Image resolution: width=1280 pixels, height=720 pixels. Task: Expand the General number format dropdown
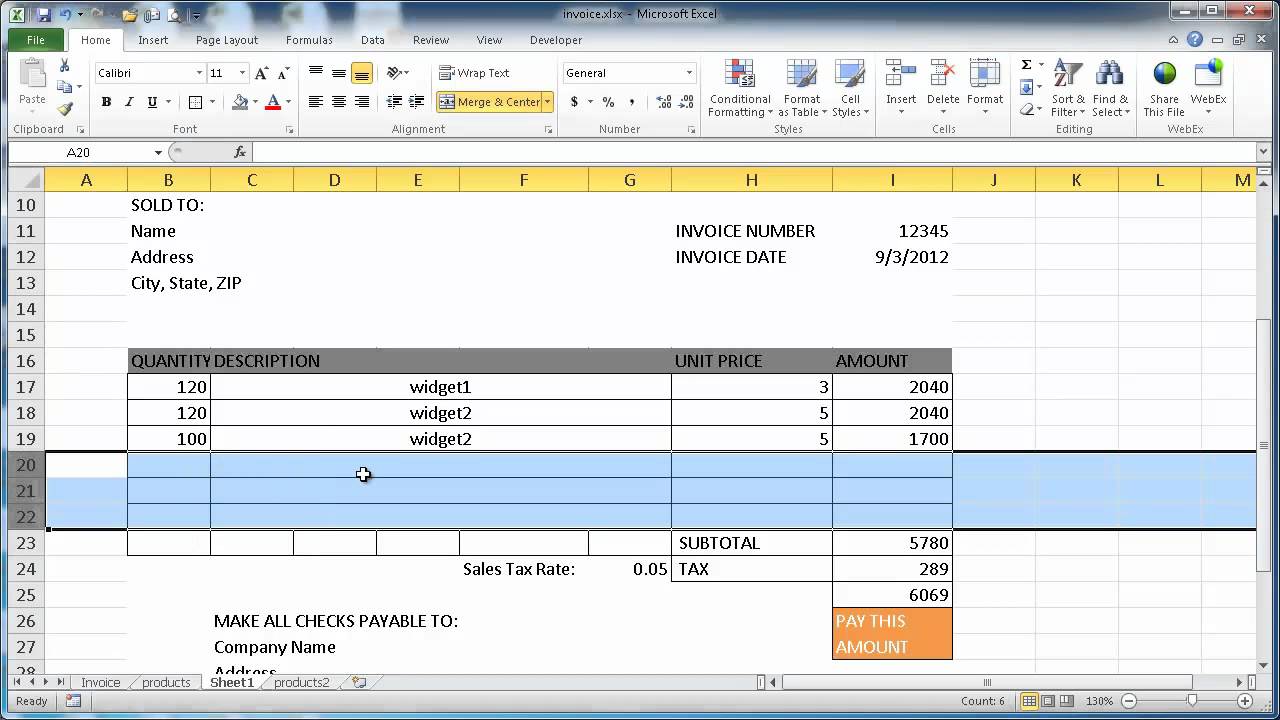click(x=689, y=73)
